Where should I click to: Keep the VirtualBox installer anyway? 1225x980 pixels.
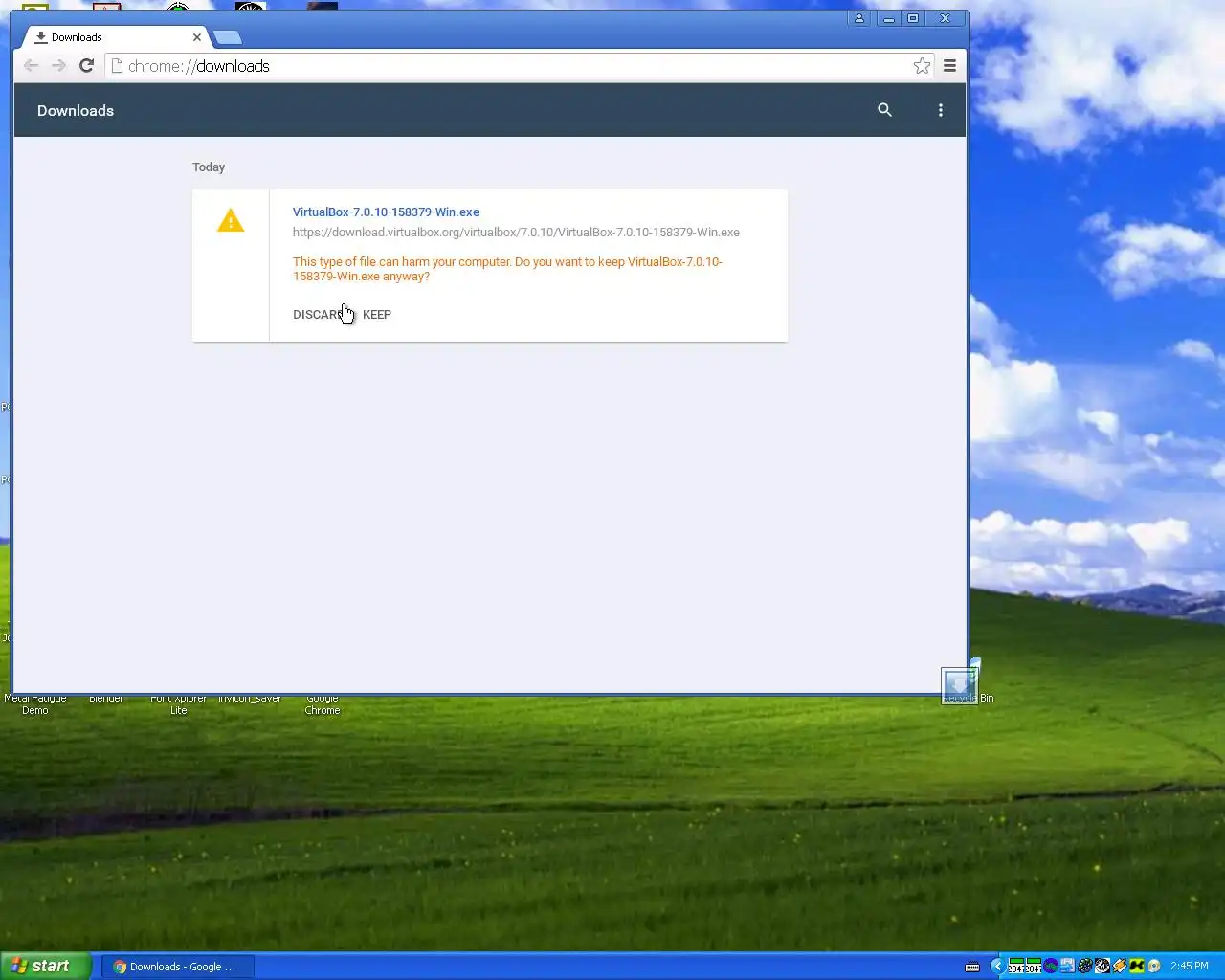[377, 315]
